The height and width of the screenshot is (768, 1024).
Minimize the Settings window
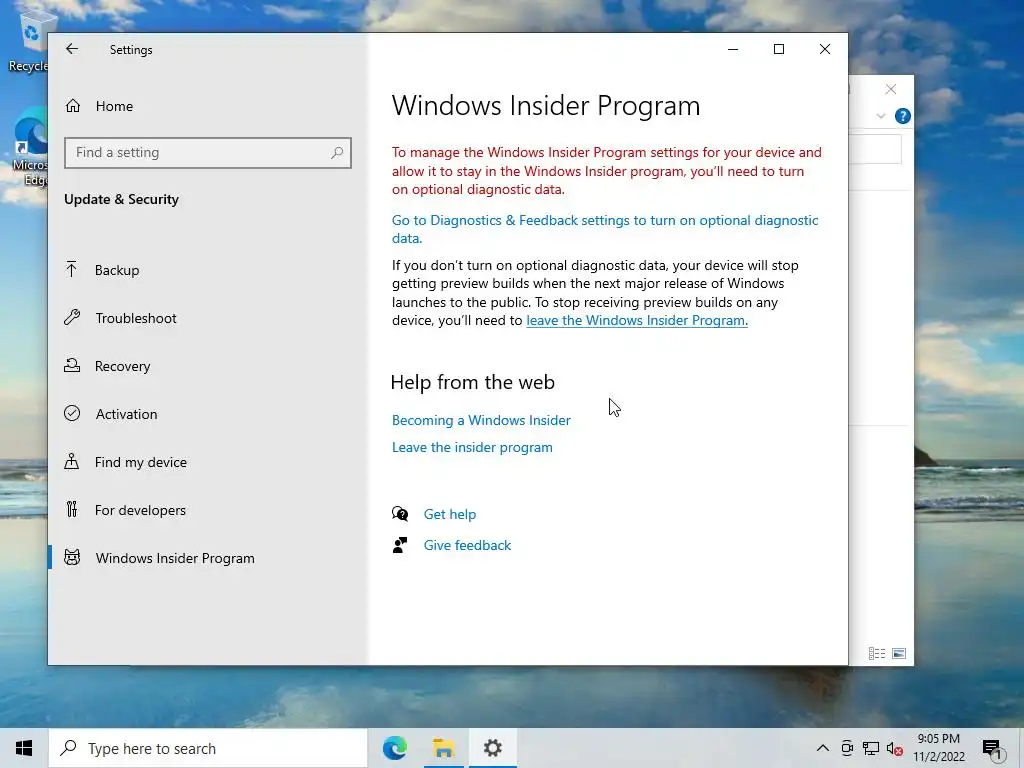733,49
